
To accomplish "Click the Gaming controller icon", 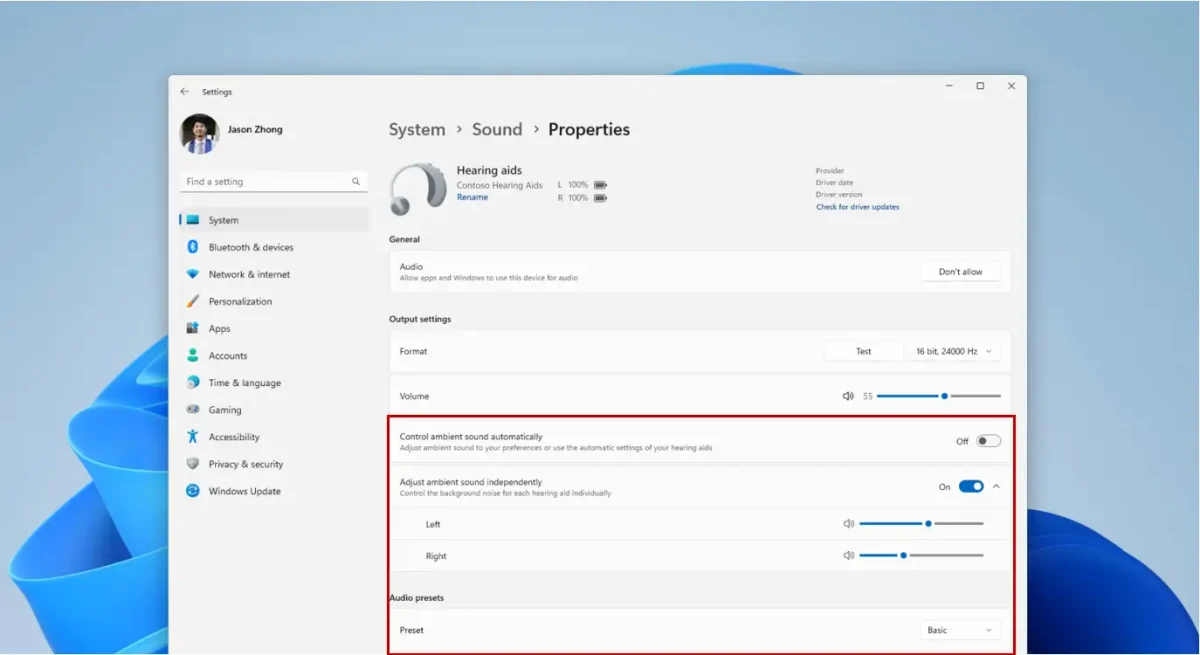I will pyautogui.click(x=192, y=409).
